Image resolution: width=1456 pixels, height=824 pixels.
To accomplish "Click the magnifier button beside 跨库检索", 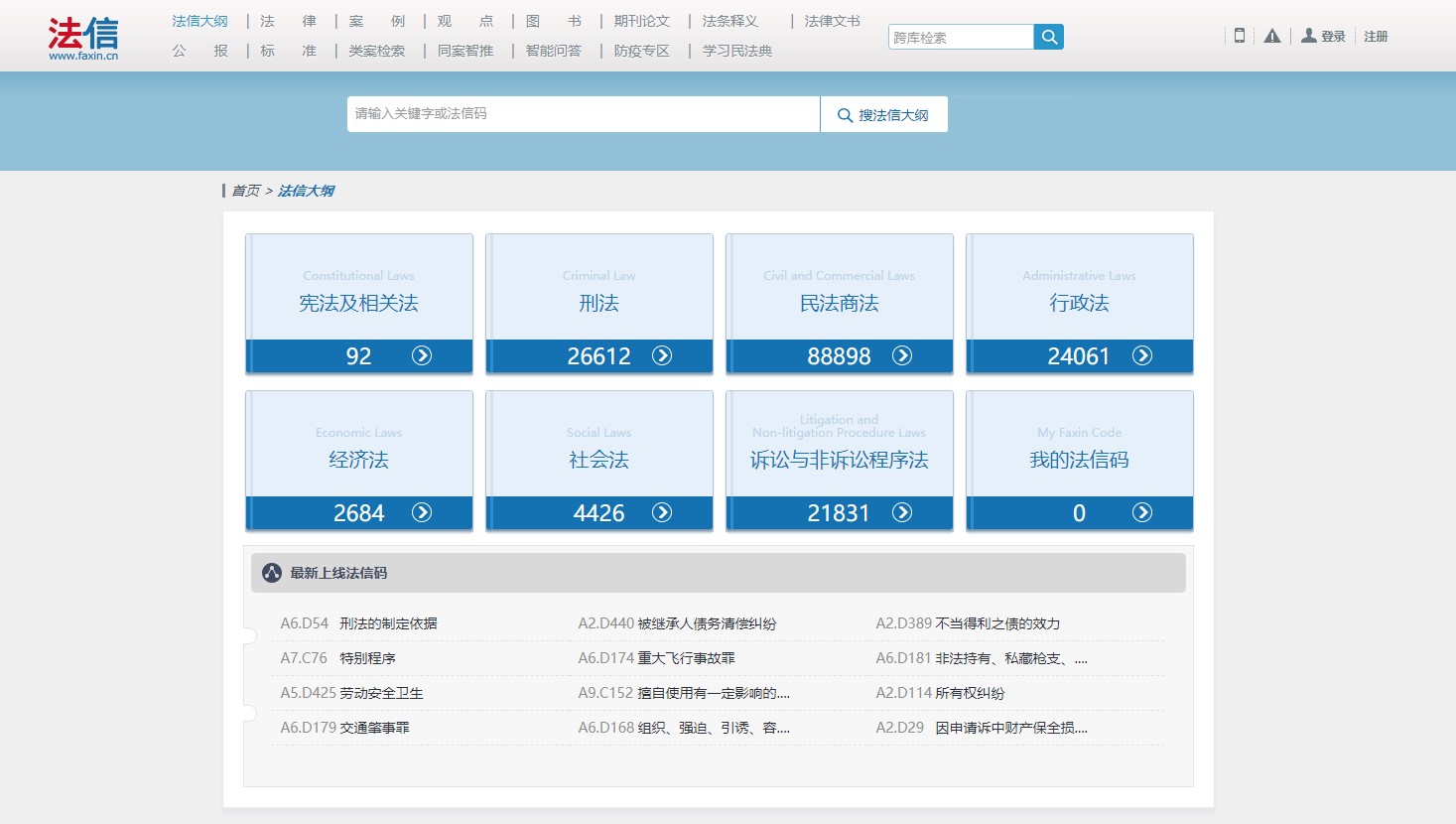I will (x=1049, y=37).
